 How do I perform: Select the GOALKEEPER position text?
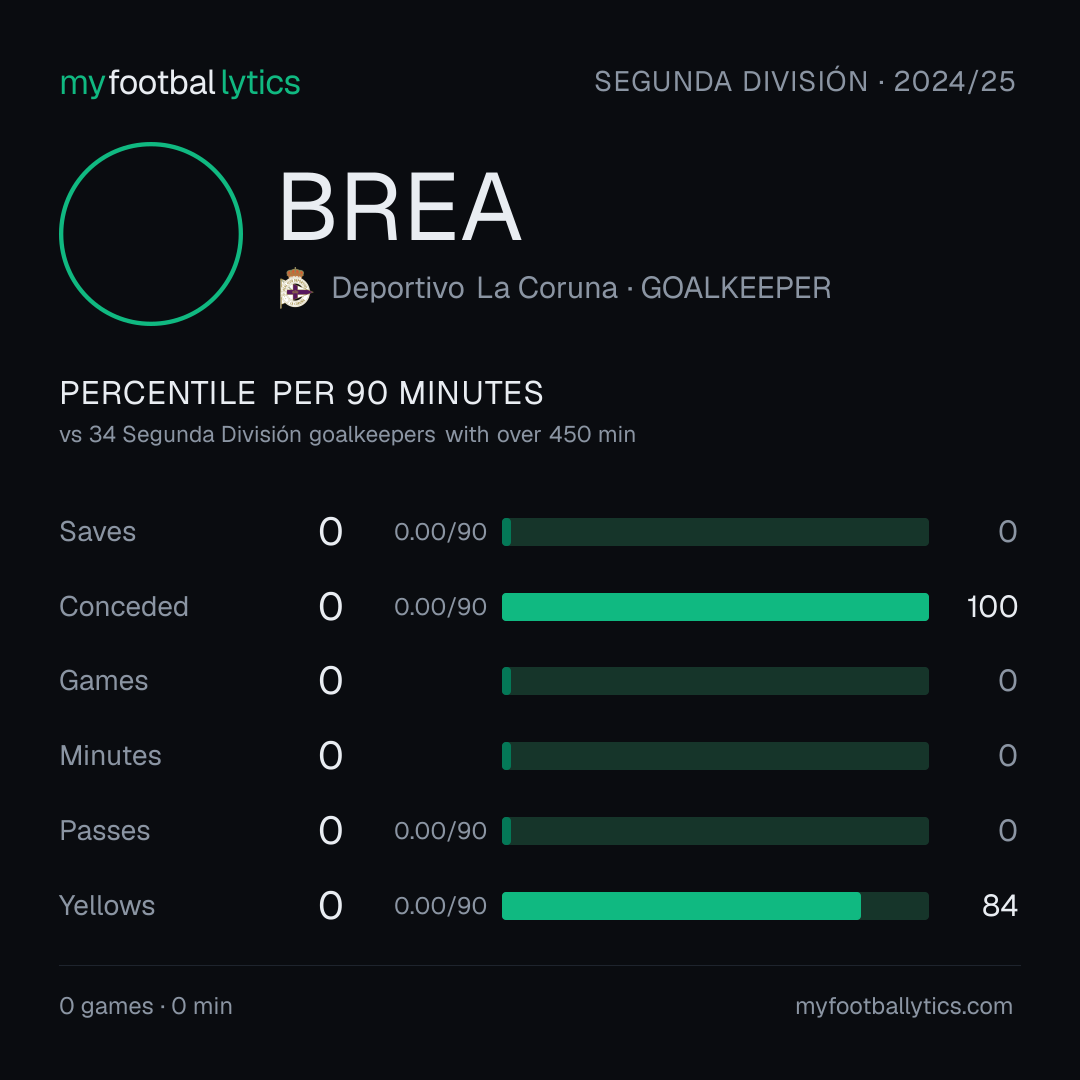[736, 288]
